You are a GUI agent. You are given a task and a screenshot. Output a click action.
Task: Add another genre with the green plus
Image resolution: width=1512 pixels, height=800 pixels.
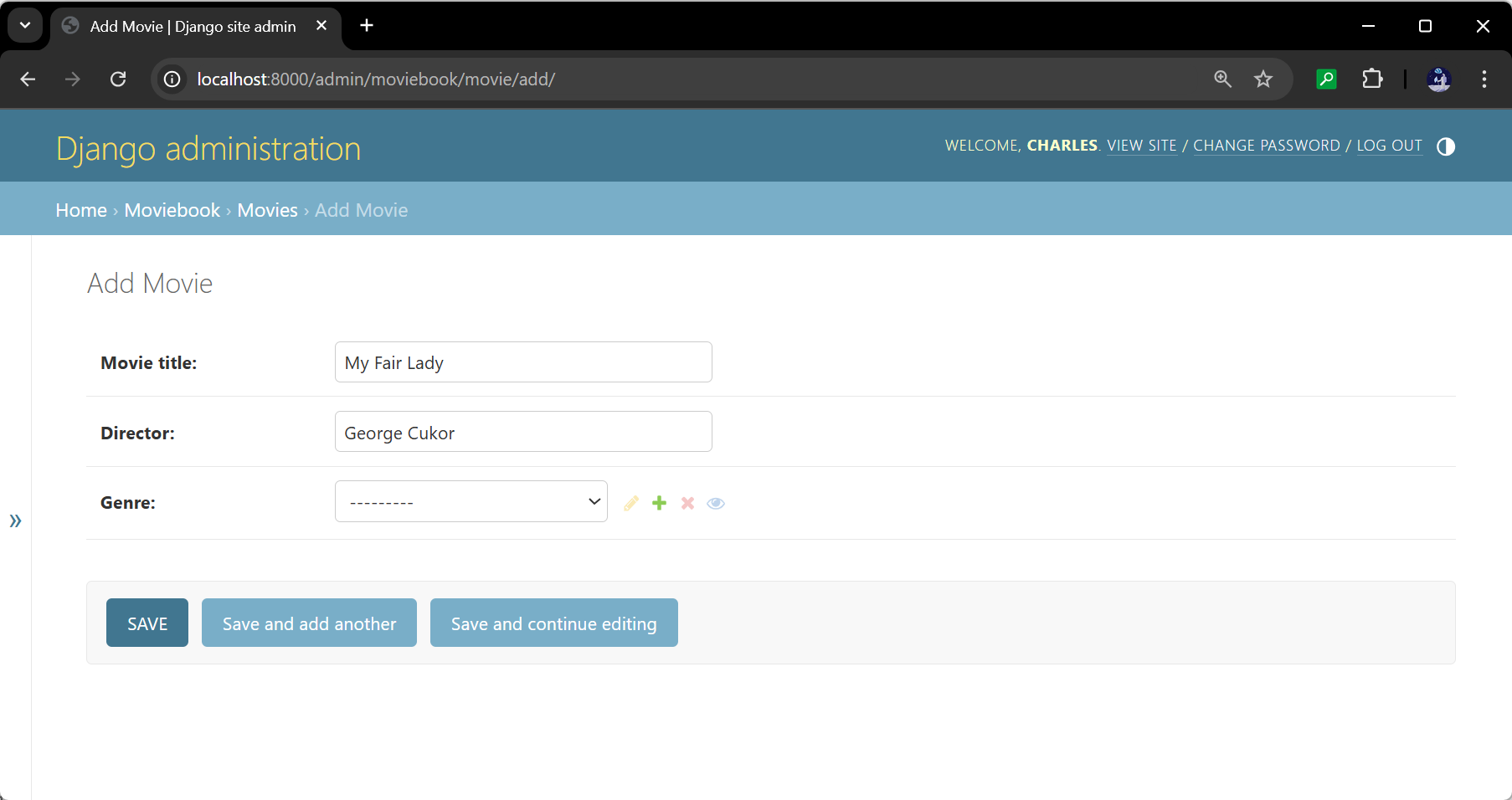660,503
